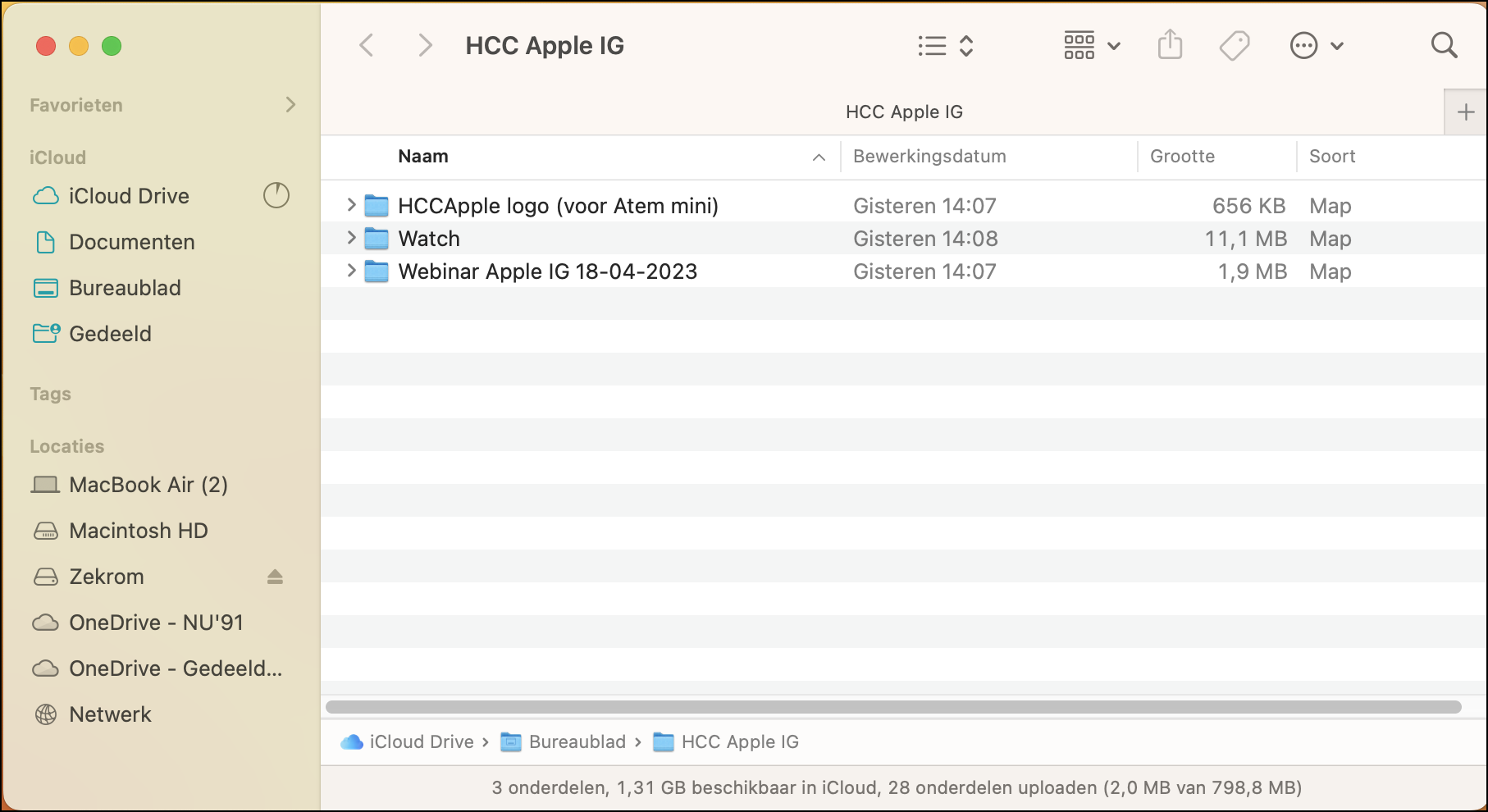Click the 656 KB size value
Image resolution: width=1488 pixels, height=812 pixels.
click(1248, 206)
